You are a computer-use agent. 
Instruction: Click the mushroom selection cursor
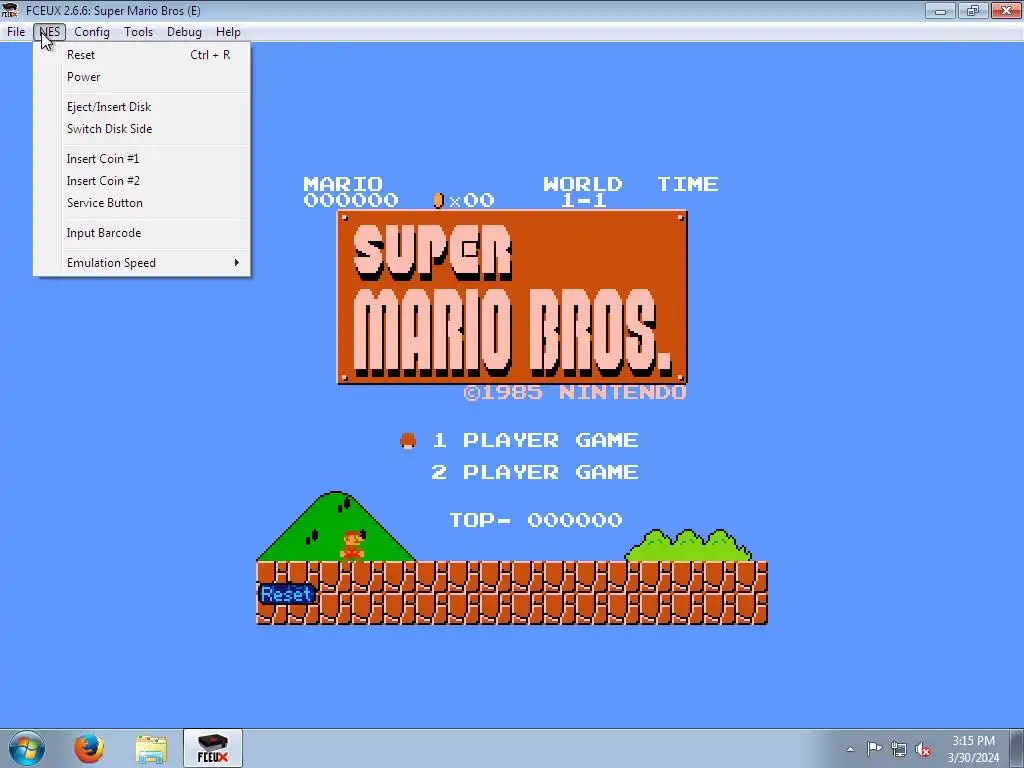pos(408,441)
